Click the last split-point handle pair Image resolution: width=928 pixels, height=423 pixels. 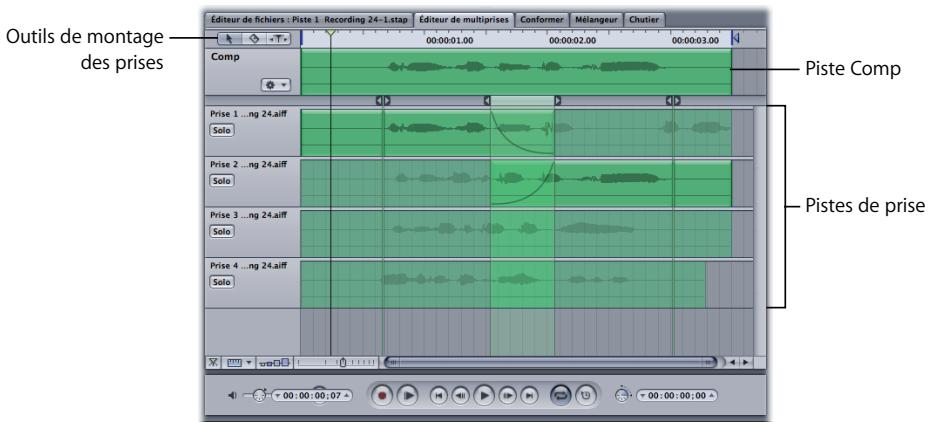(x=673, y=101)
